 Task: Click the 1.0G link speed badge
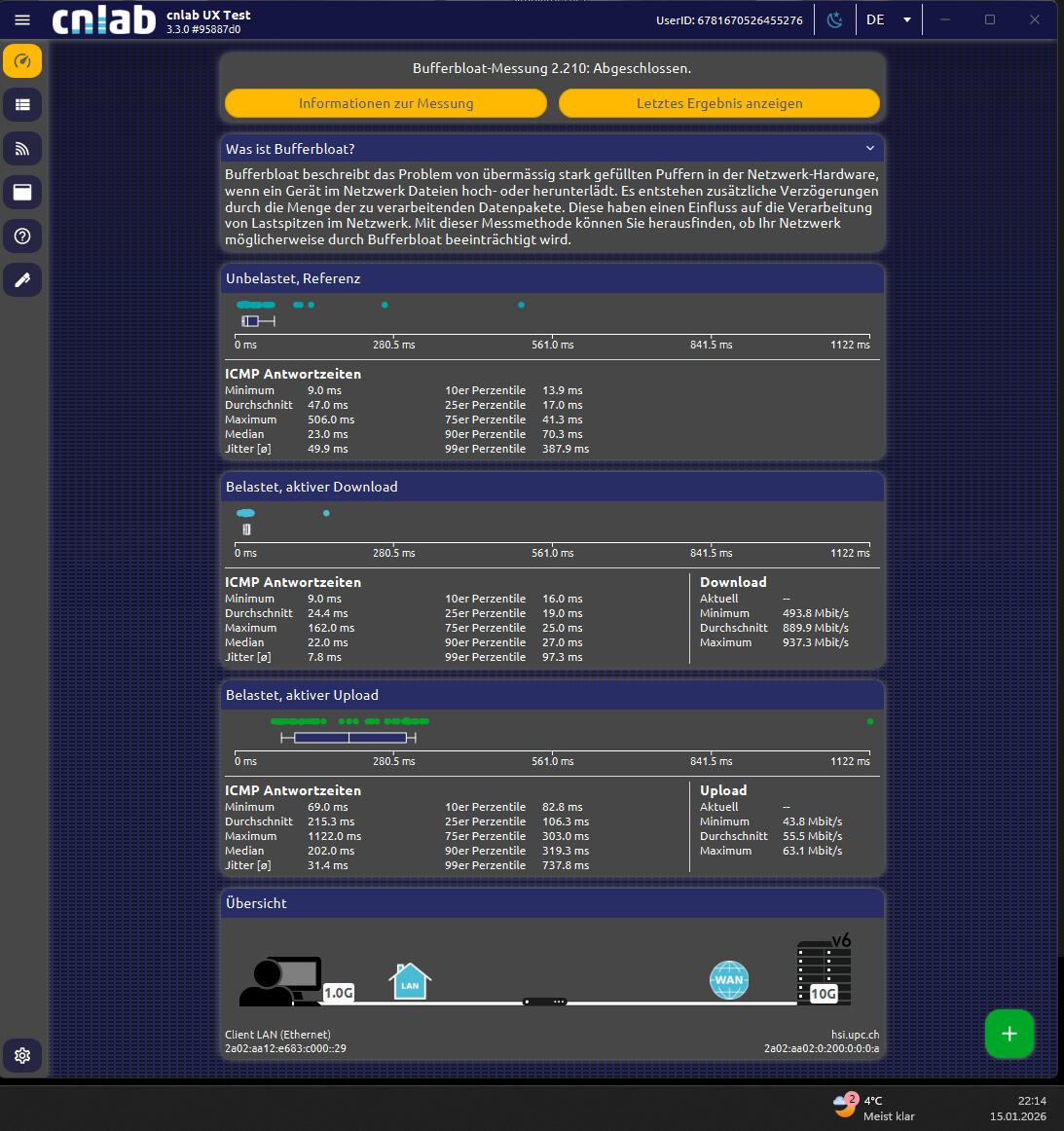click(x=339, y=993)
